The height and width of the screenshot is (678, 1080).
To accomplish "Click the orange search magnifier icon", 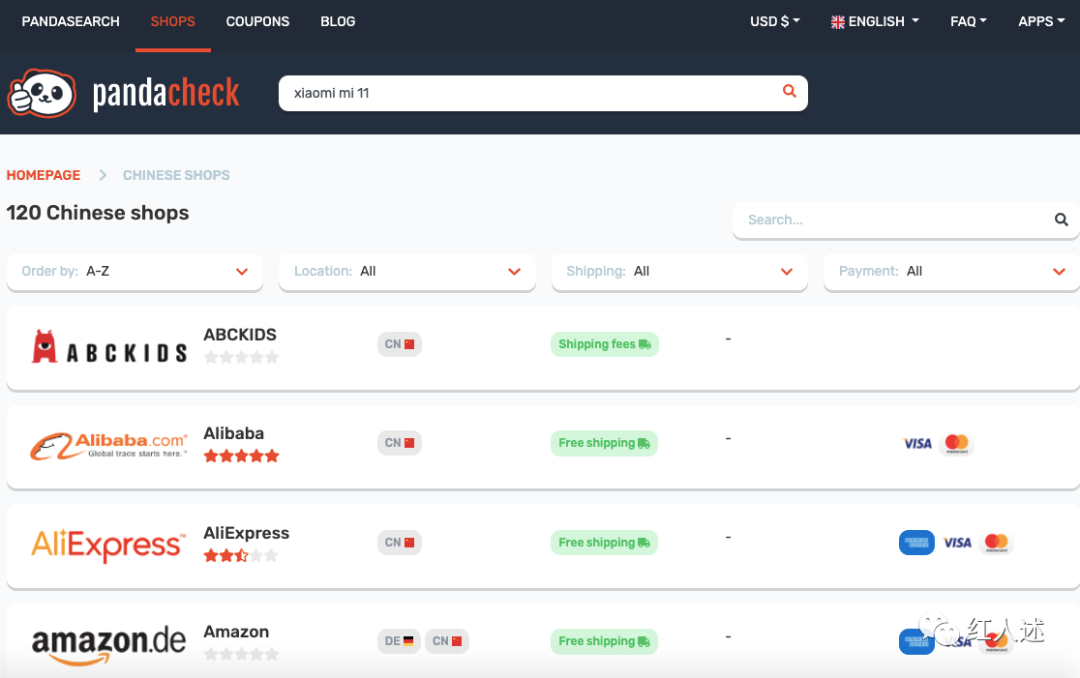I will click(789, 92).
